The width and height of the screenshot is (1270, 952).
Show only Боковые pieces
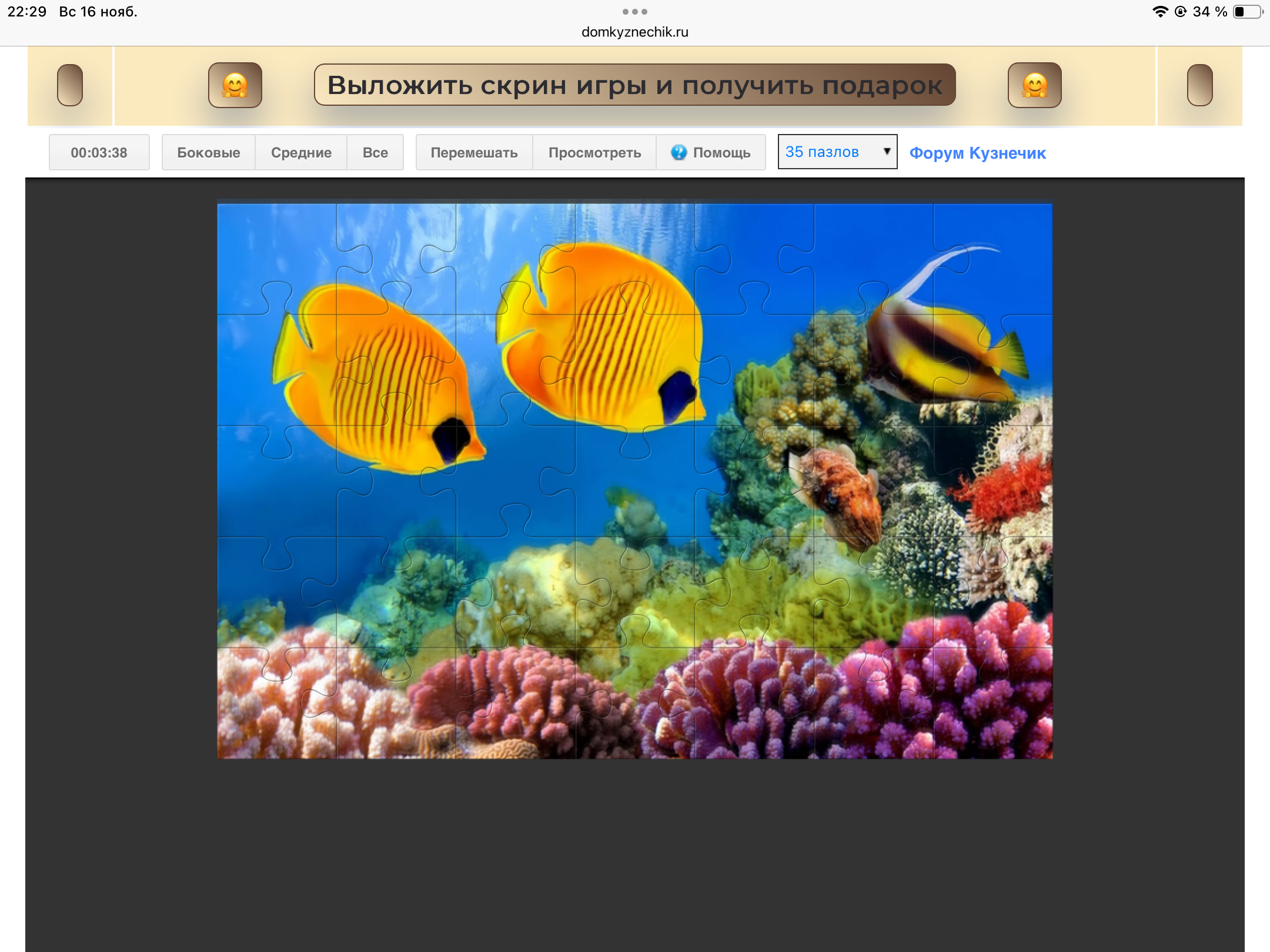click(x=208, y=153)
